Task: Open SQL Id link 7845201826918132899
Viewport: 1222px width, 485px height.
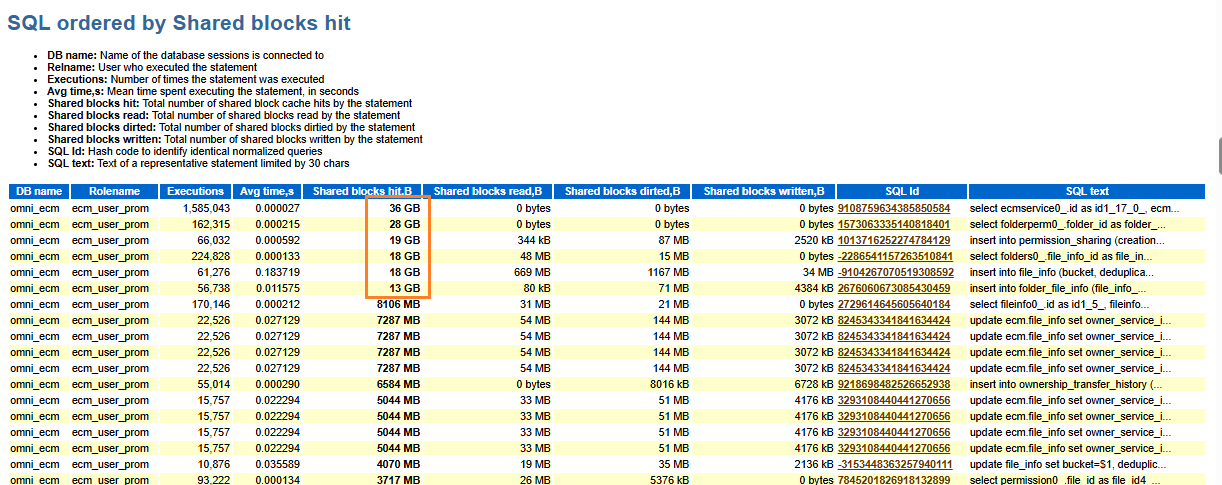Action: 893,480
